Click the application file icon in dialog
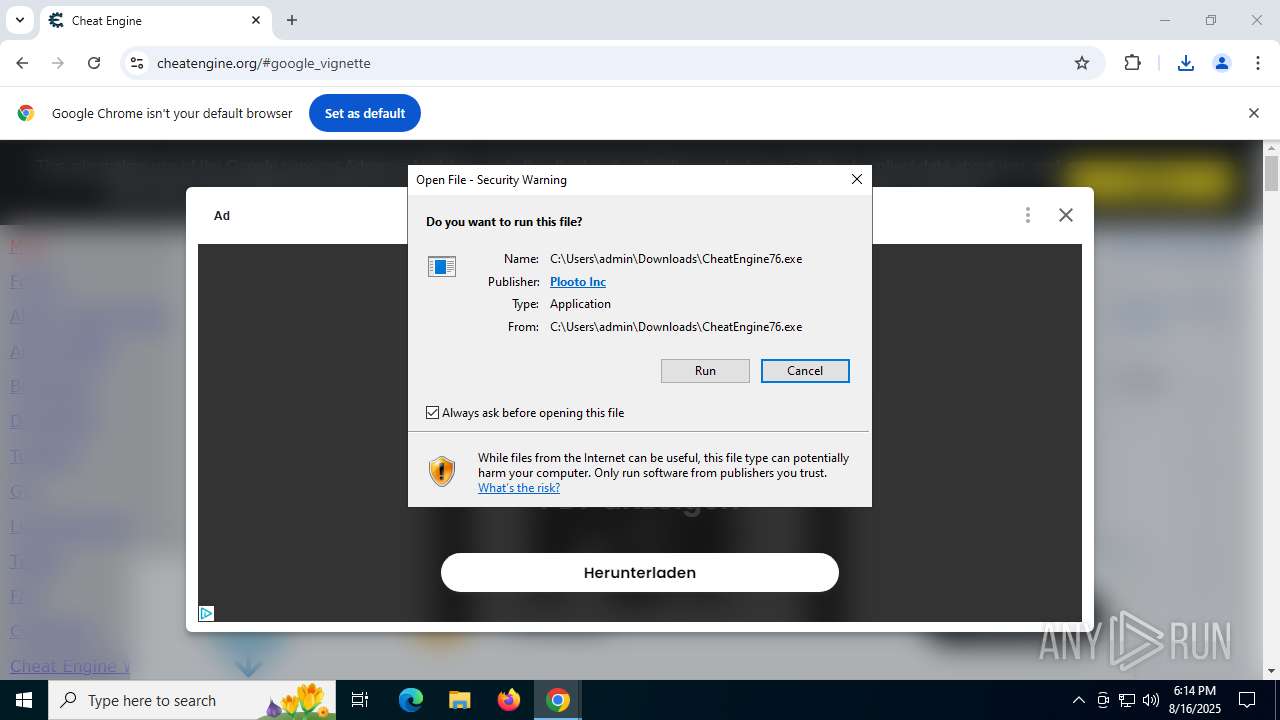The image size is (1280, 720). click(442, 266)
